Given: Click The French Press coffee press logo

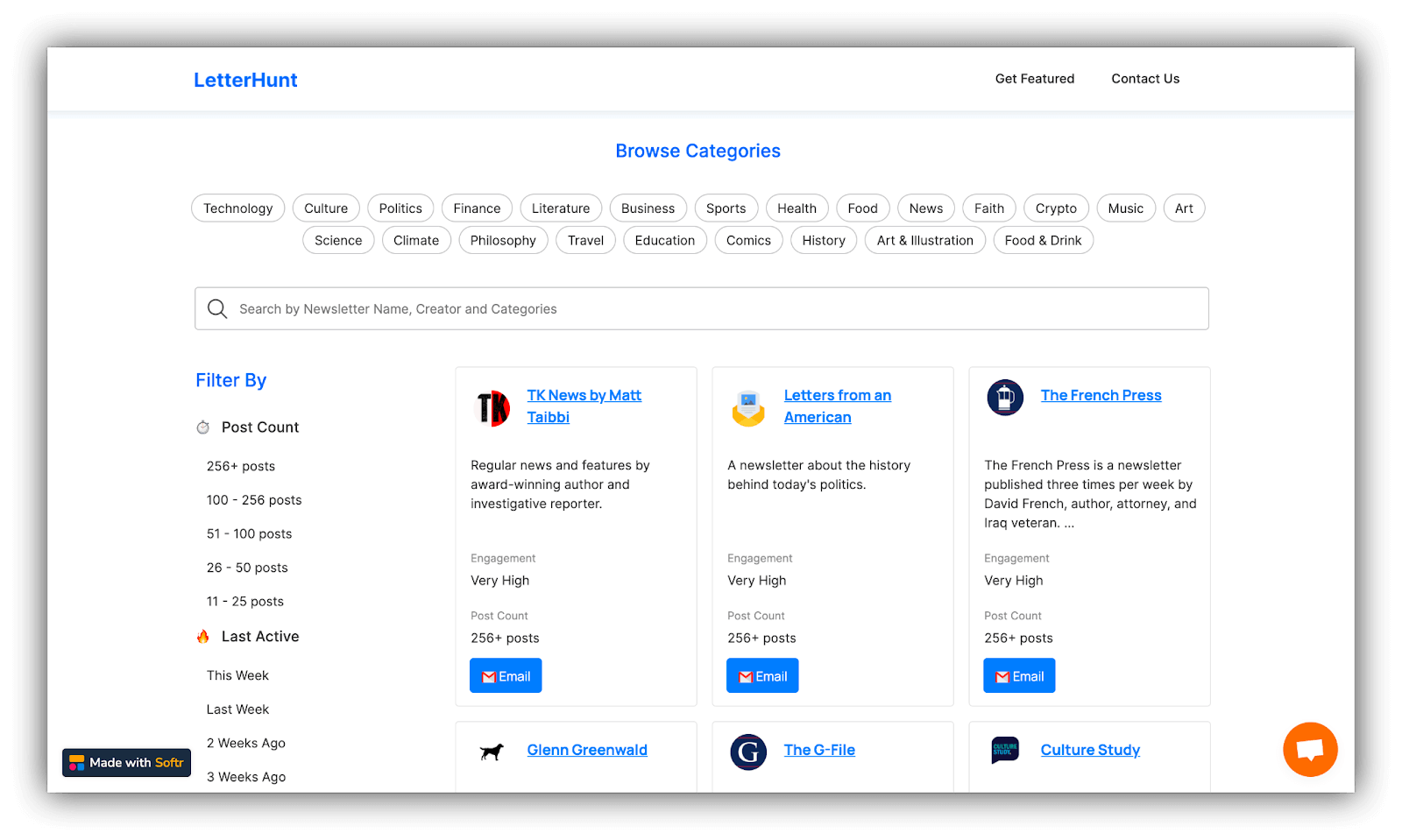Looking at the screenshot, I should click(x=1005, y=397).
